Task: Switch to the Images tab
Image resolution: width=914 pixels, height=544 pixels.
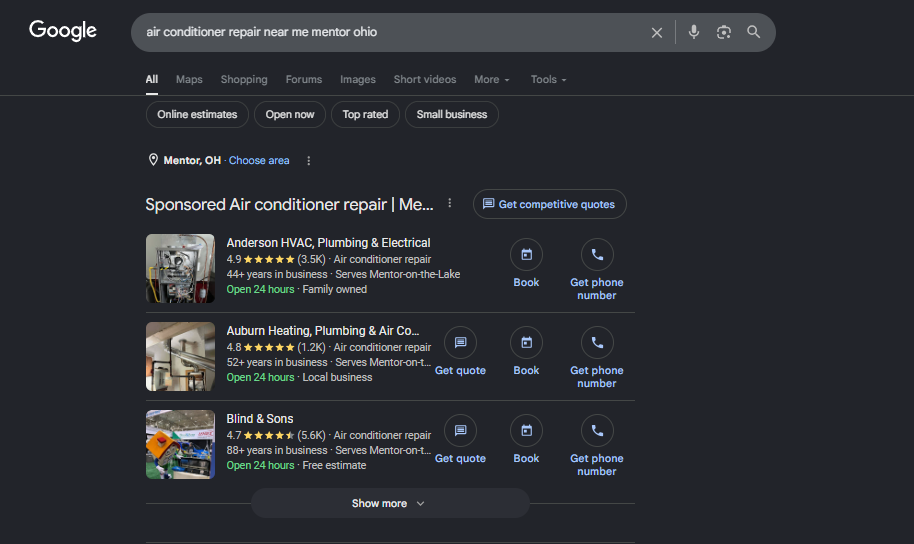Action: (357, 79)
